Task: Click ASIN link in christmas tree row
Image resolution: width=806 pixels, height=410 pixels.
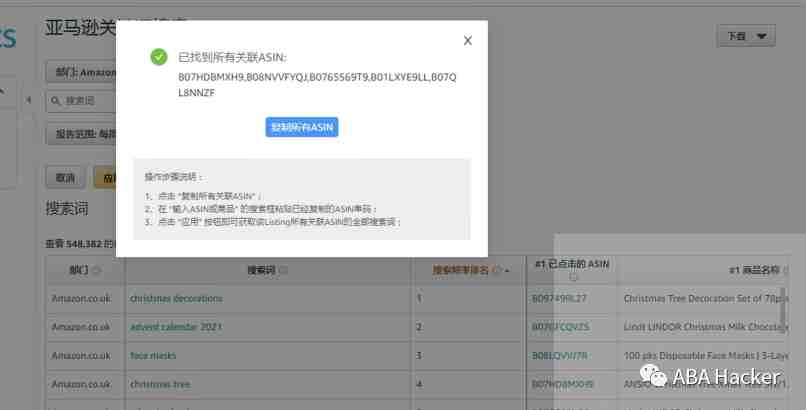Action: tap(562, 384)
